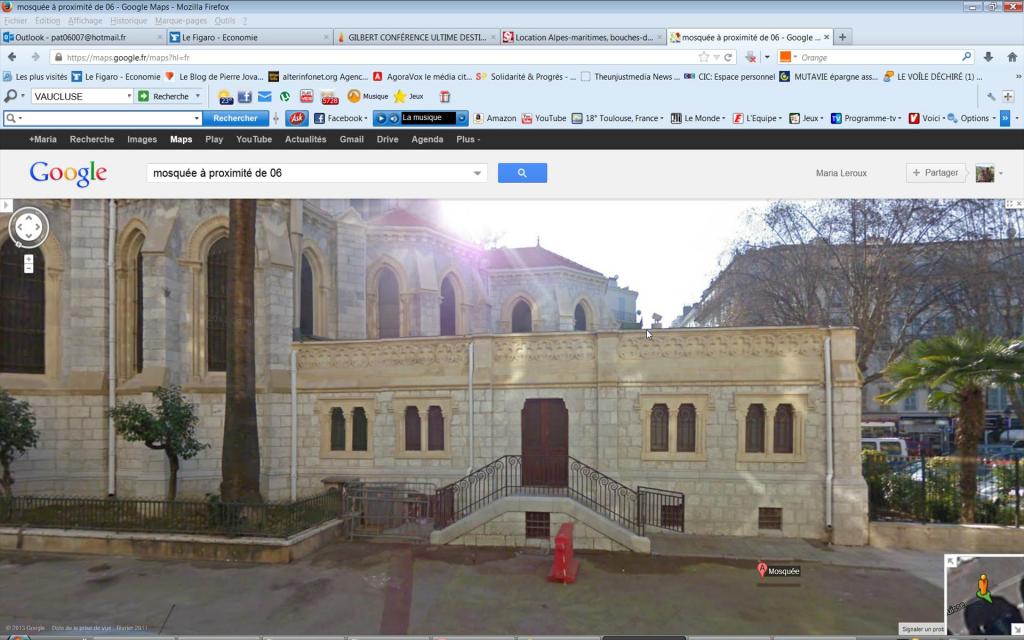Open the Les plus visités bookmark
Screen dimensions: 1024x640
pos(35,76)
